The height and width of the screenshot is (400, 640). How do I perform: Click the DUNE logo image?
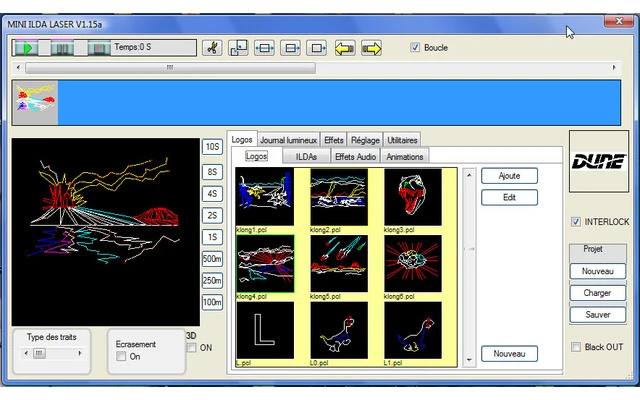point(599,161)
